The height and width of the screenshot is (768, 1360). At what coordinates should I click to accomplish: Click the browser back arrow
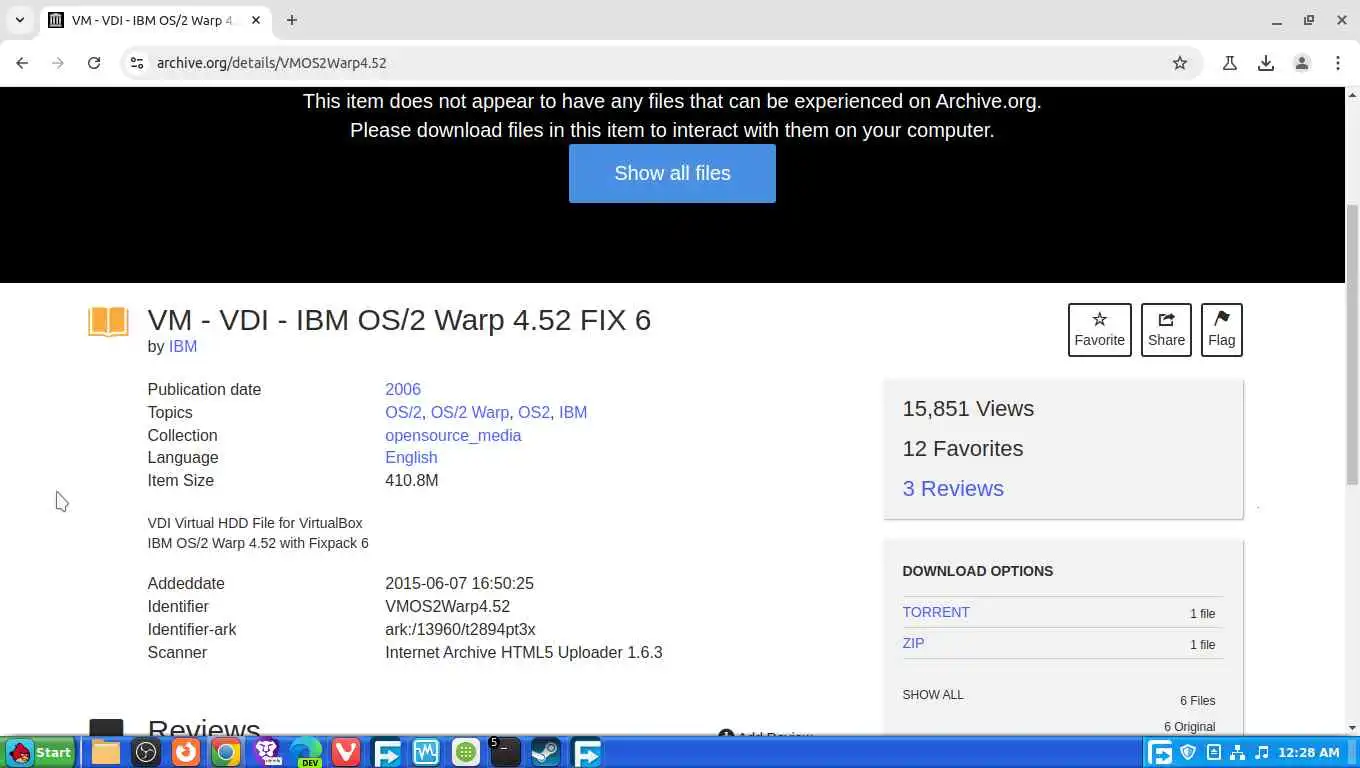point(22,63)
